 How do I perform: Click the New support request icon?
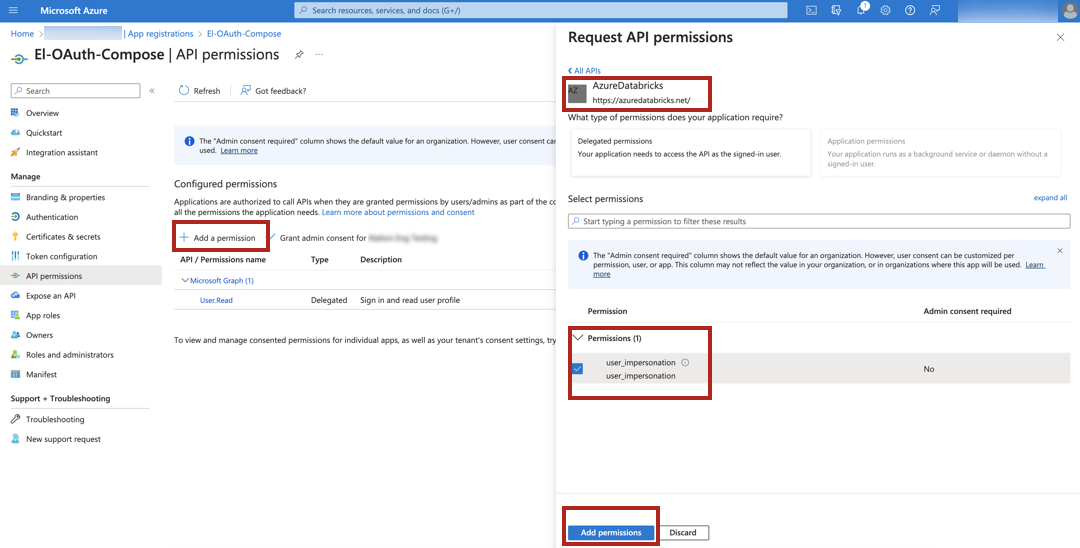[x=15, y=439]
